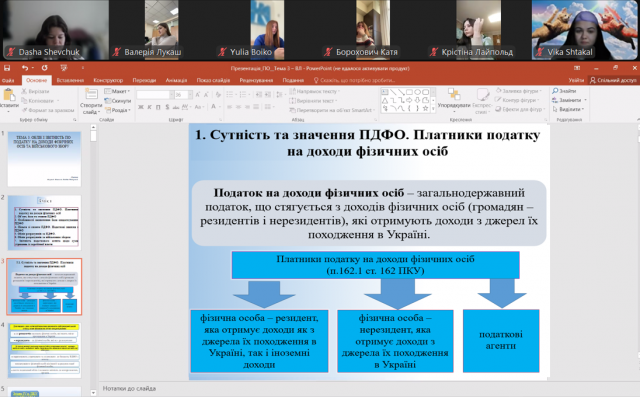Switch to the Анімація ribbon tab
The height and width of the screenshot is (397, 640).
point(176,80)
